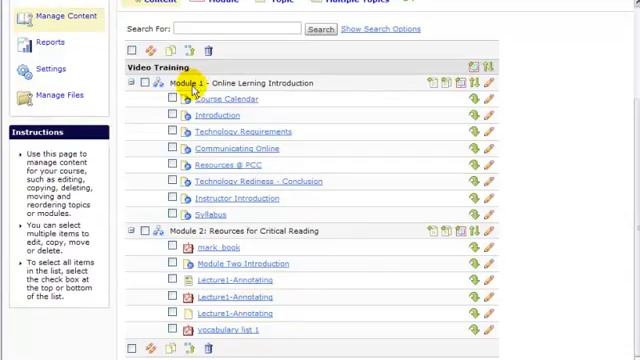This screenshot has height=360, width=640.
Task: Click the green move arrow for Course Calendar
Action: click(474, 99)
